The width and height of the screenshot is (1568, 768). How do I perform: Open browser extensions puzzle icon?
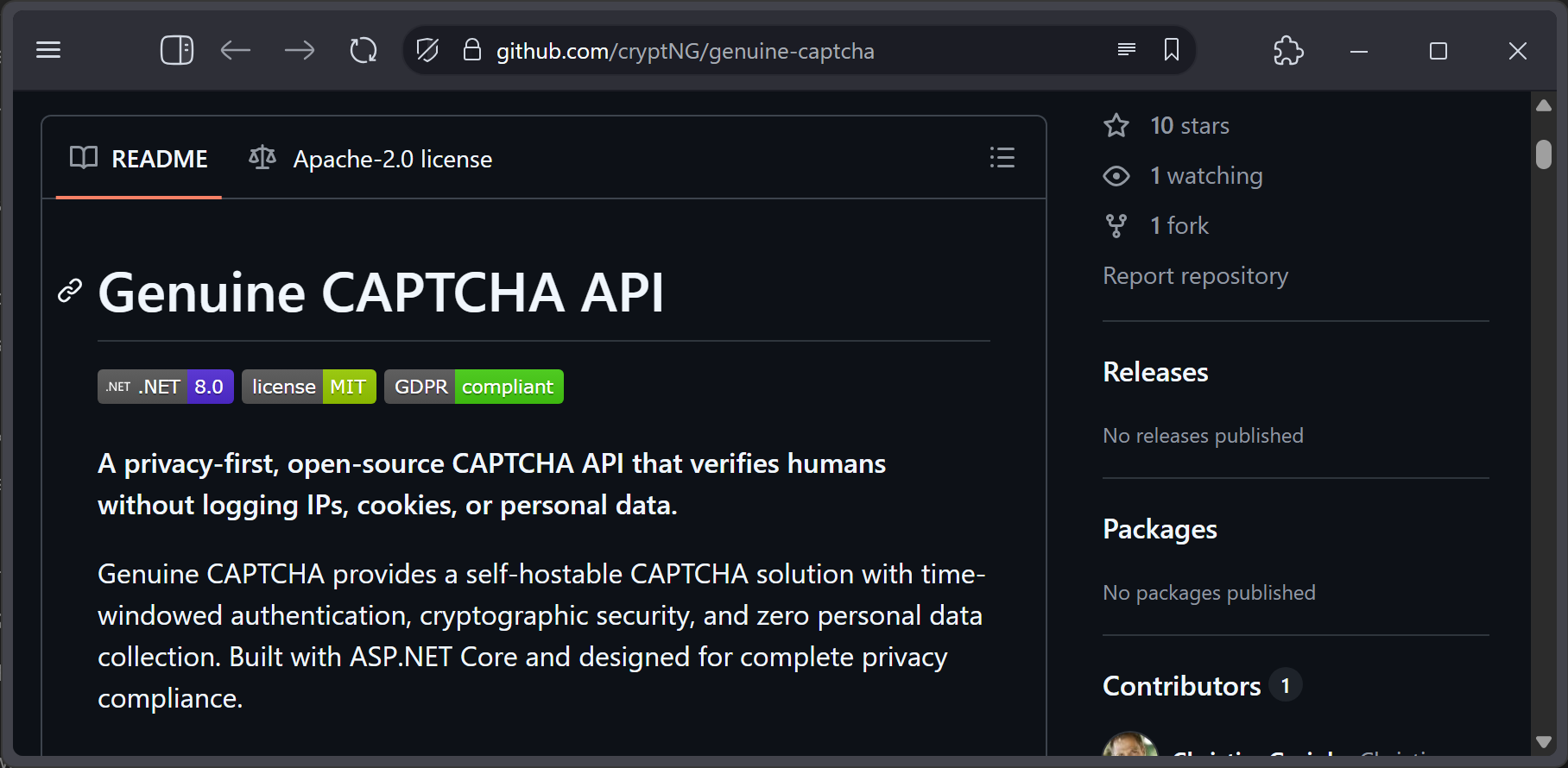(1288, 50)
